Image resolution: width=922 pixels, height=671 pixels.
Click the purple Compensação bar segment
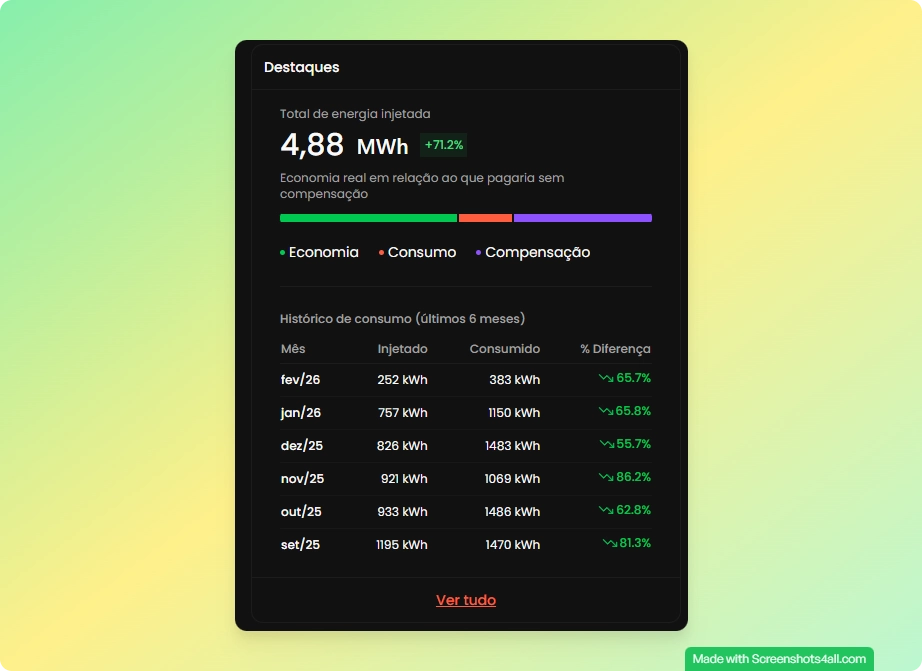[x=582, y=218]
